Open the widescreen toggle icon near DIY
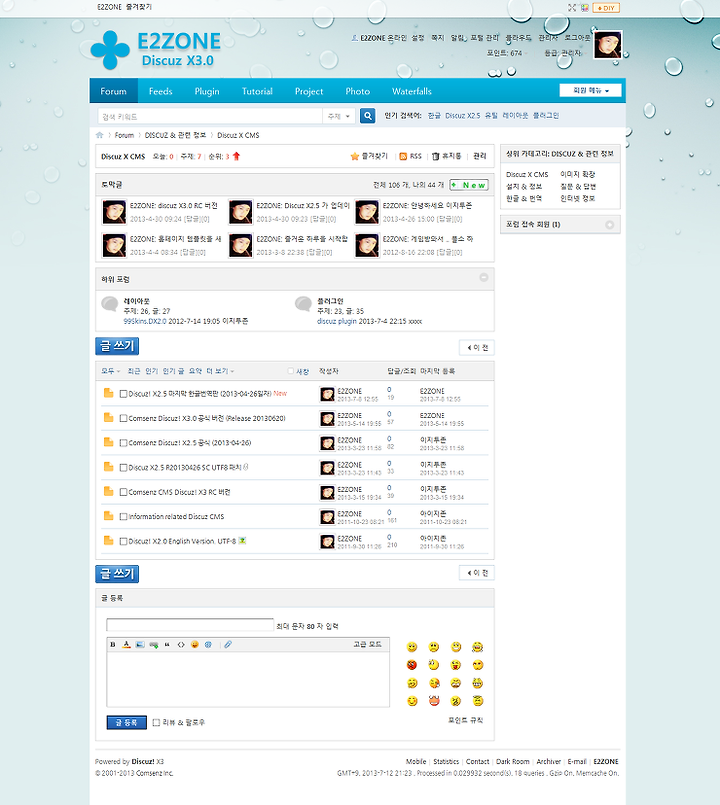This screenshot has width=720, height=805. (x=572, y=8)
